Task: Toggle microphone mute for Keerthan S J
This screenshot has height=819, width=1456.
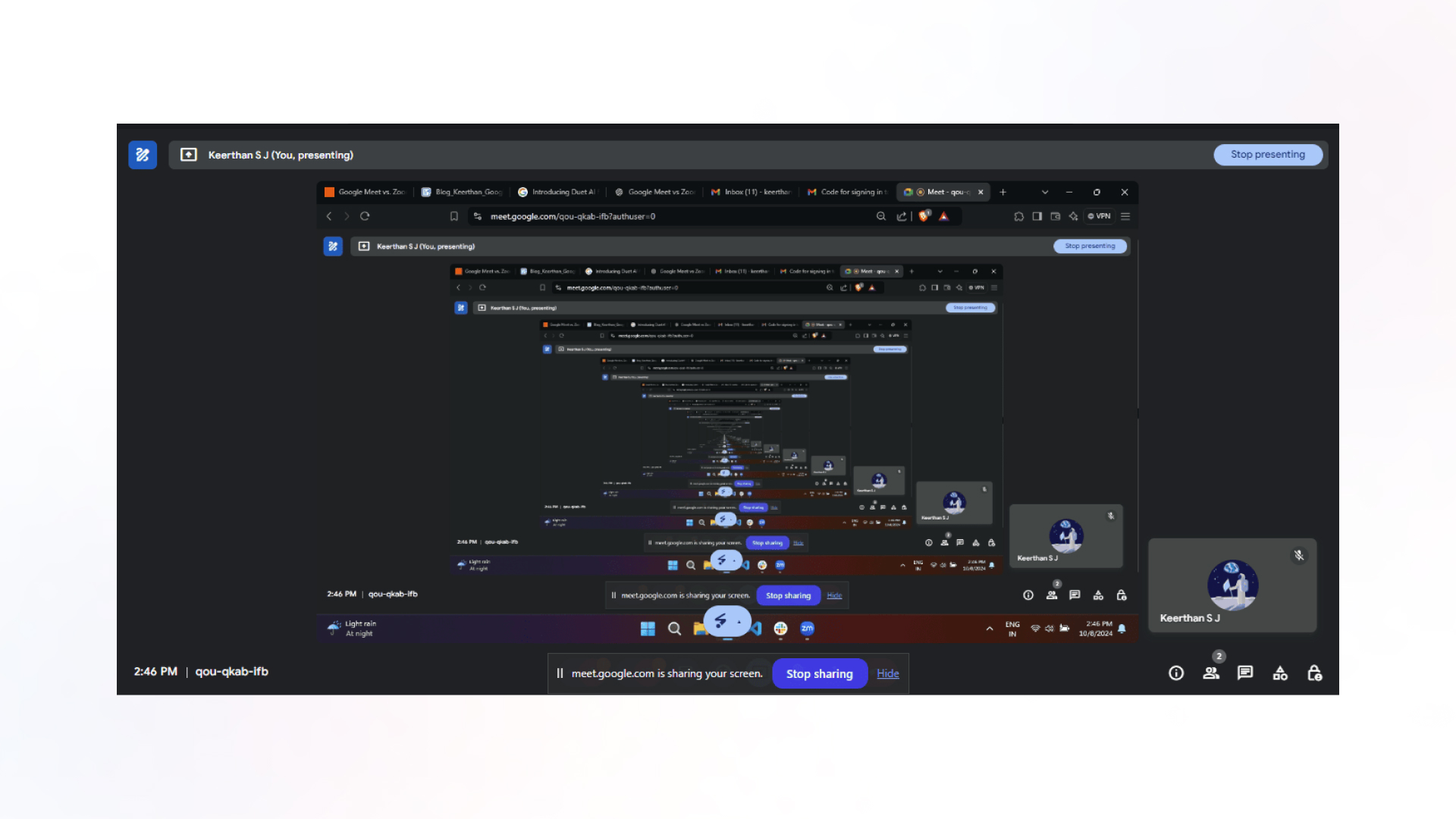Action: (1299, 554)
